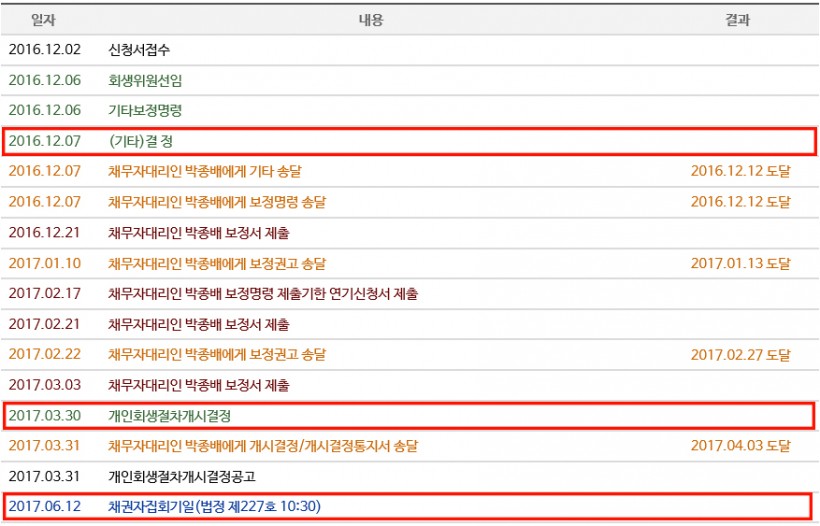Click the date 2017.03.03
820x526 pixels.
coord(45,385)
